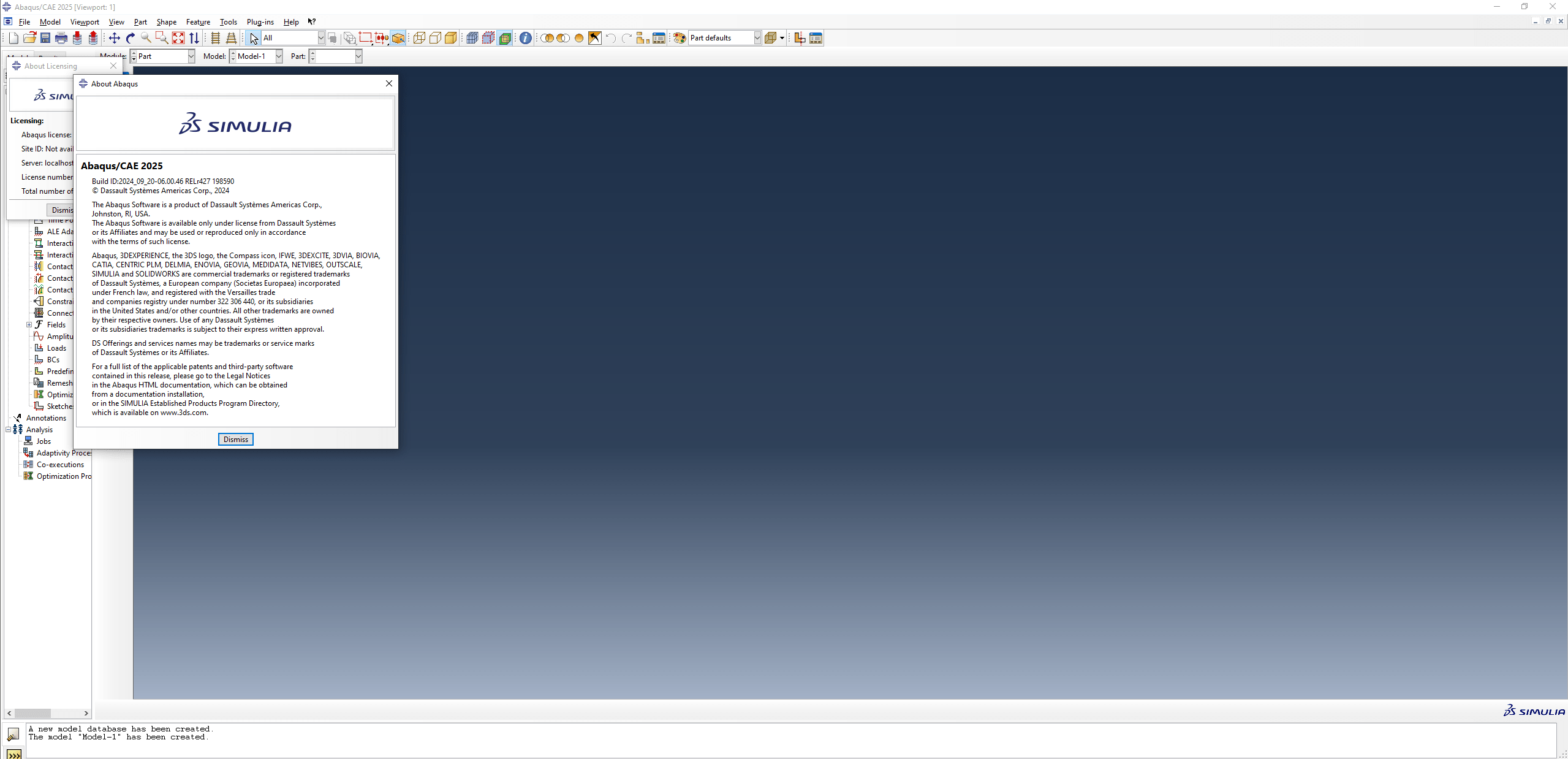This screenshot has height=759, width=1568.
Task: Click the Cycle views arrows icon
Action: [x=194, y=38]
